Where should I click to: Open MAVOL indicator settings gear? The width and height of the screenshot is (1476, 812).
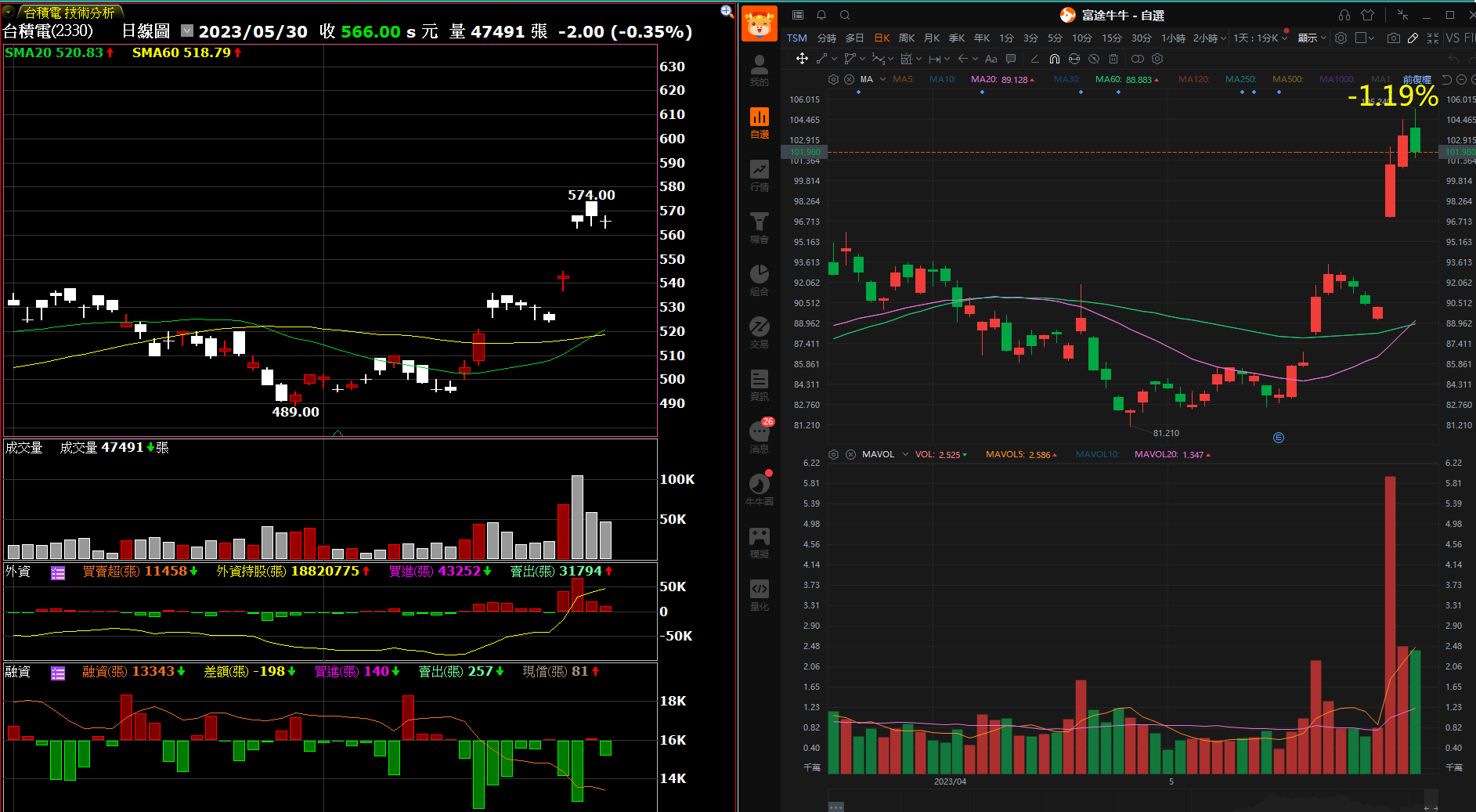point(833,454)
